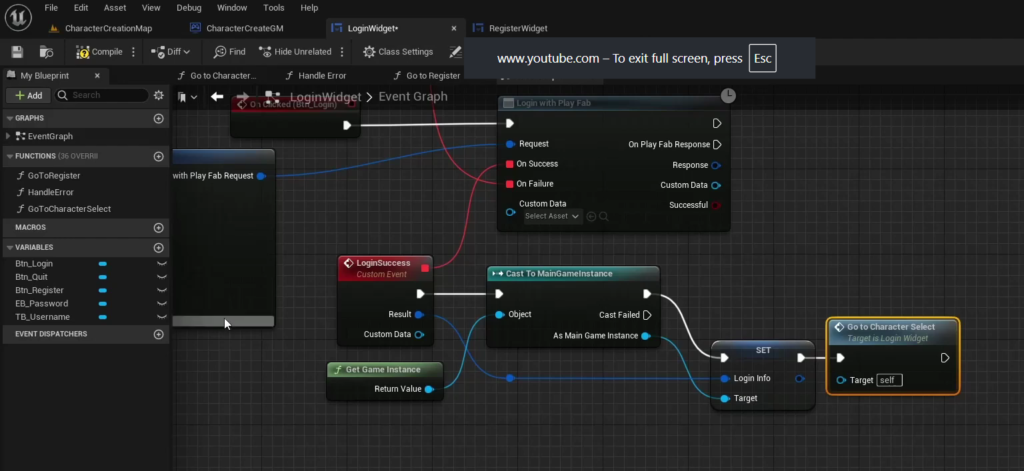Click the Find toolbar button
Image resolution: width=1024 pixels, height=471 pixels.
point(230,52)
